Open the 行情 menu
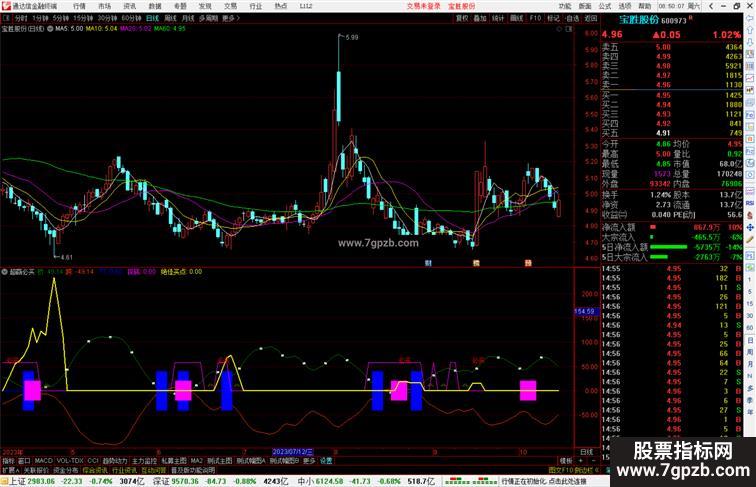This screenshot has height=487, width=756. (79, 6)
